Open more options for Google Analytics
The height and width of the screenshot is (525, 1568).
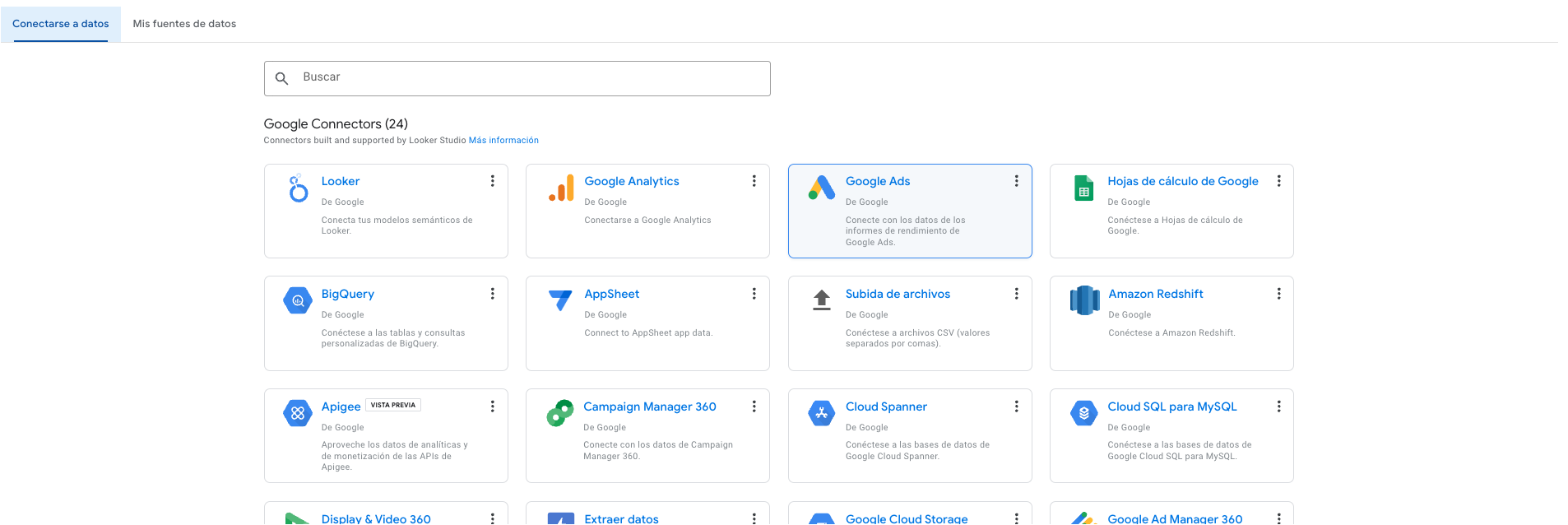coord(754,181)
